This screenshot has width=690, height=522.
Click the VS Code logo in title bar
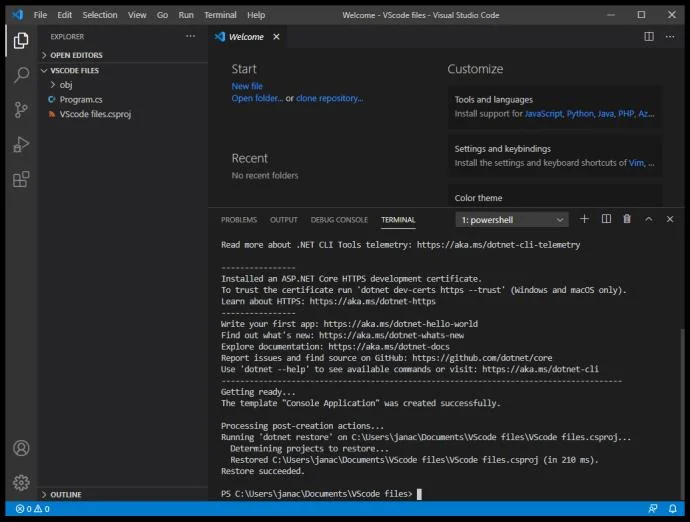click(x=18, y=15)
